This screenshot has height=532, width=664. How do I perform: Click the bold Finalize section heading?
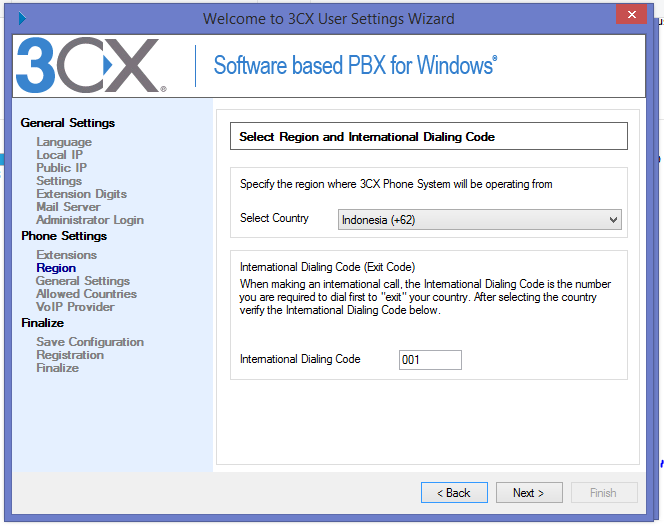[42, 323]
